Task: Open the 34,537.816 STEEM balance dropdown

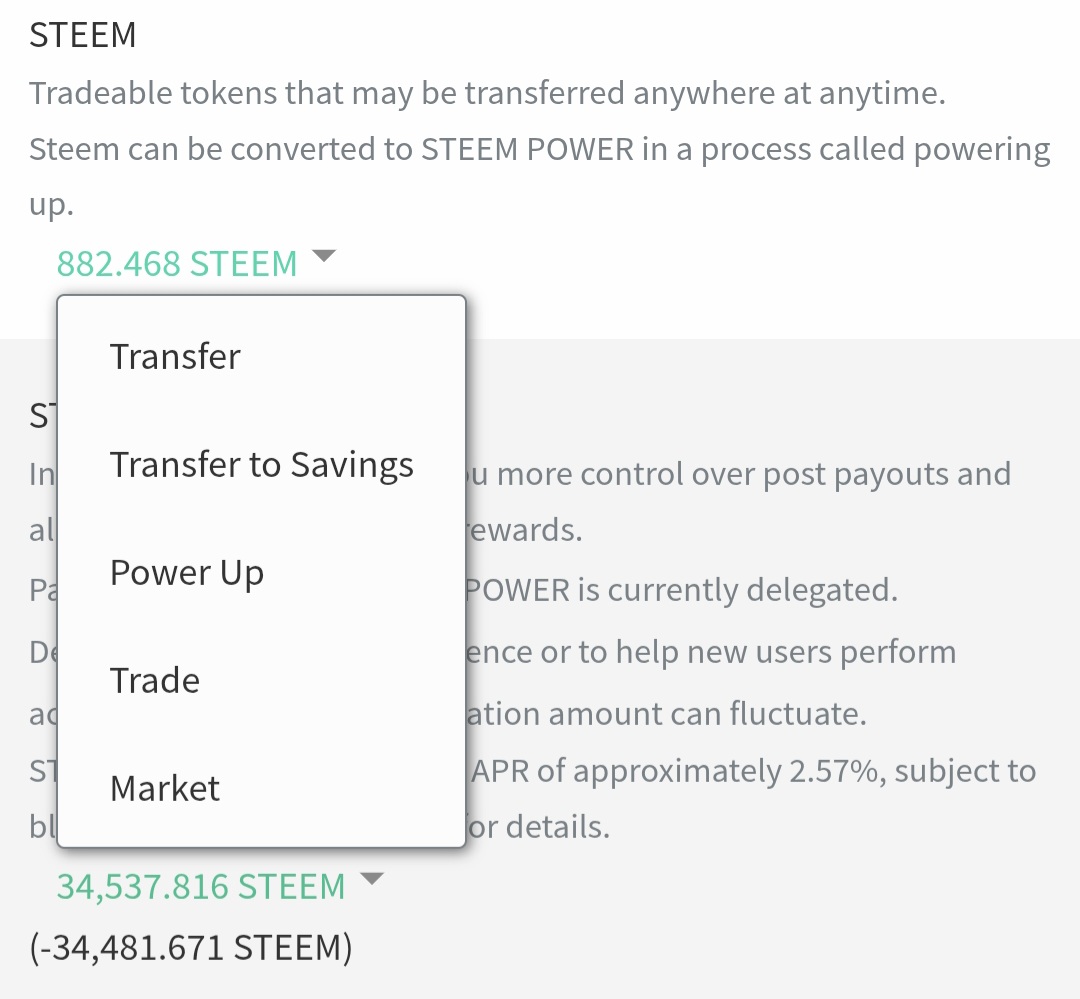Action: point(200,886)
